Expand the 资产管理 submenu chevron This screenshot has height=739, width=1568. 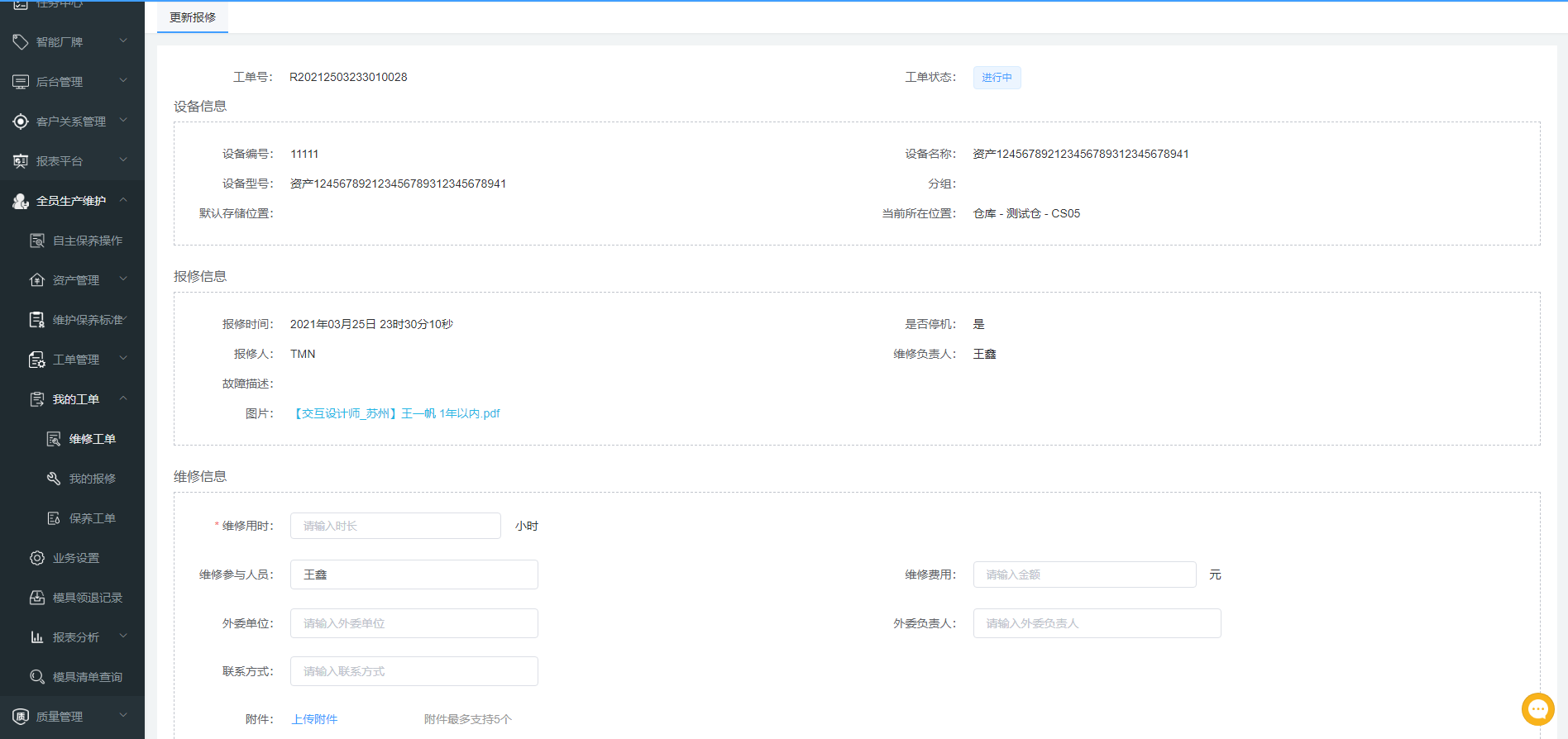pyautogui.click(x=123, y=279)
